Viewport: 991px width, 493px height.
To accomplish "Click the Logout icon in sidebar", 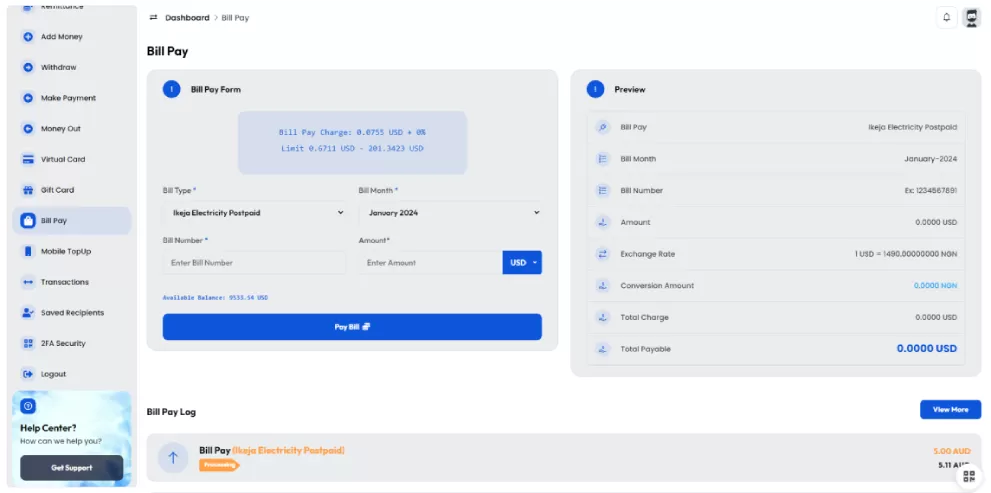I will pyautogui.click(x=28, y=374).
